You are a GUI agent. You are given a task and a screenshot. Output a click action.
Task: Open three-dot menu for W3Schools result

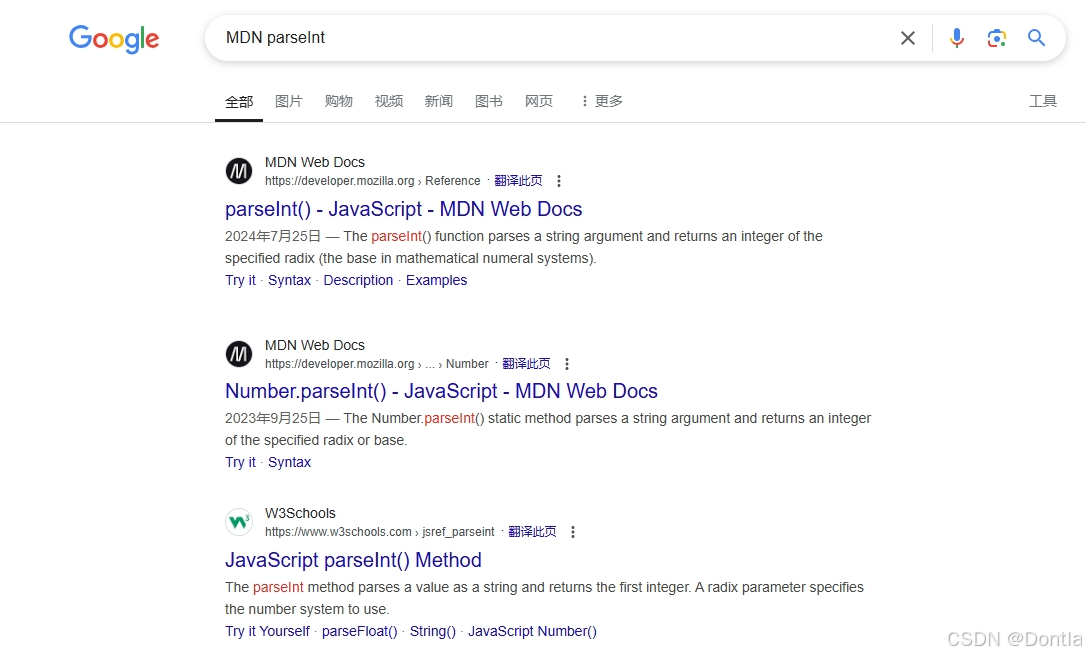(573, 532)
